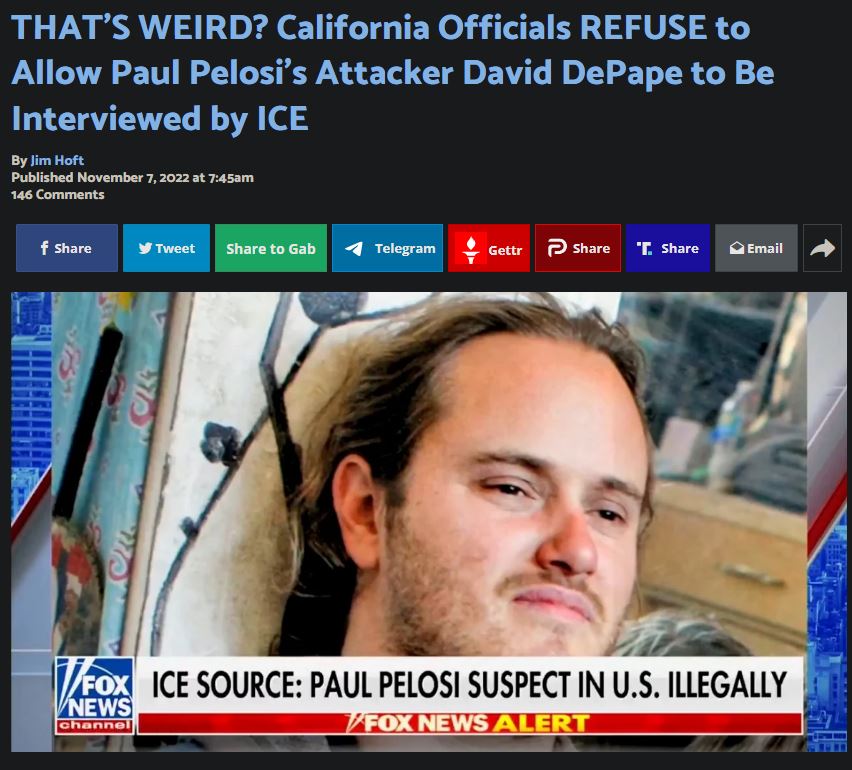
Task: Click the Twitter bird icon
Action: coord(145,248)
